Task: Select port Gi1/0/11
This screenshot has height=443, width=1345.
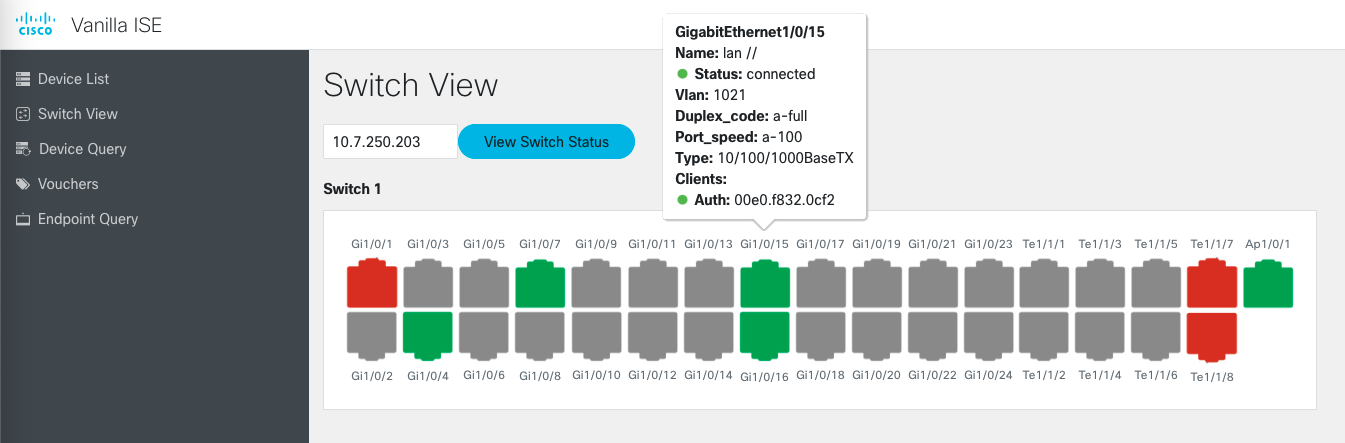Action: [x=652, y=283]
